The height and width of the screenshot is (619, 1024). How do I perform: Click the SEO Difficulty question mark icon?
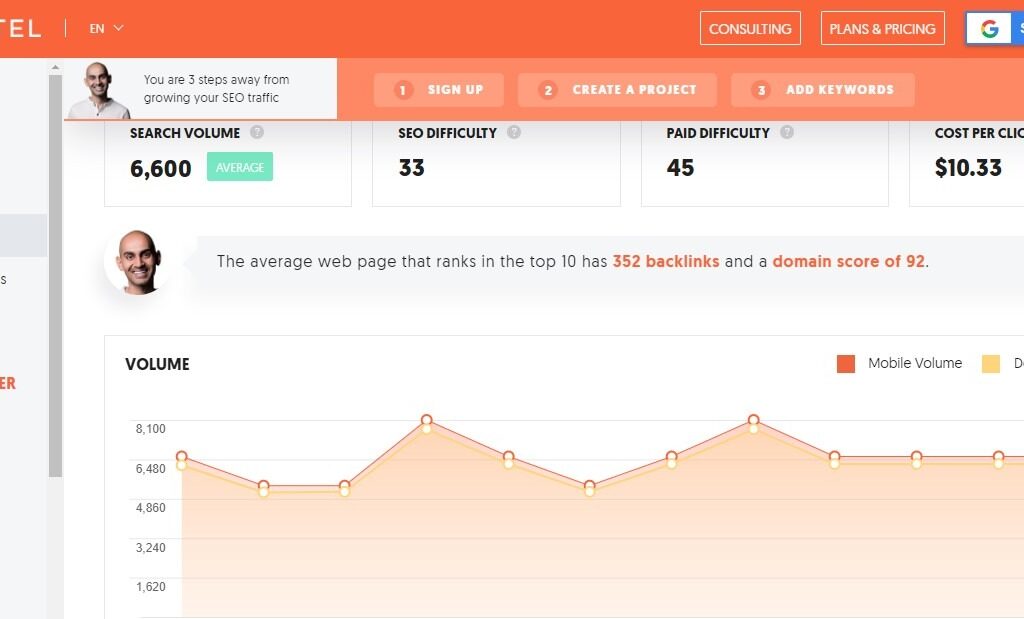(513, 132)
